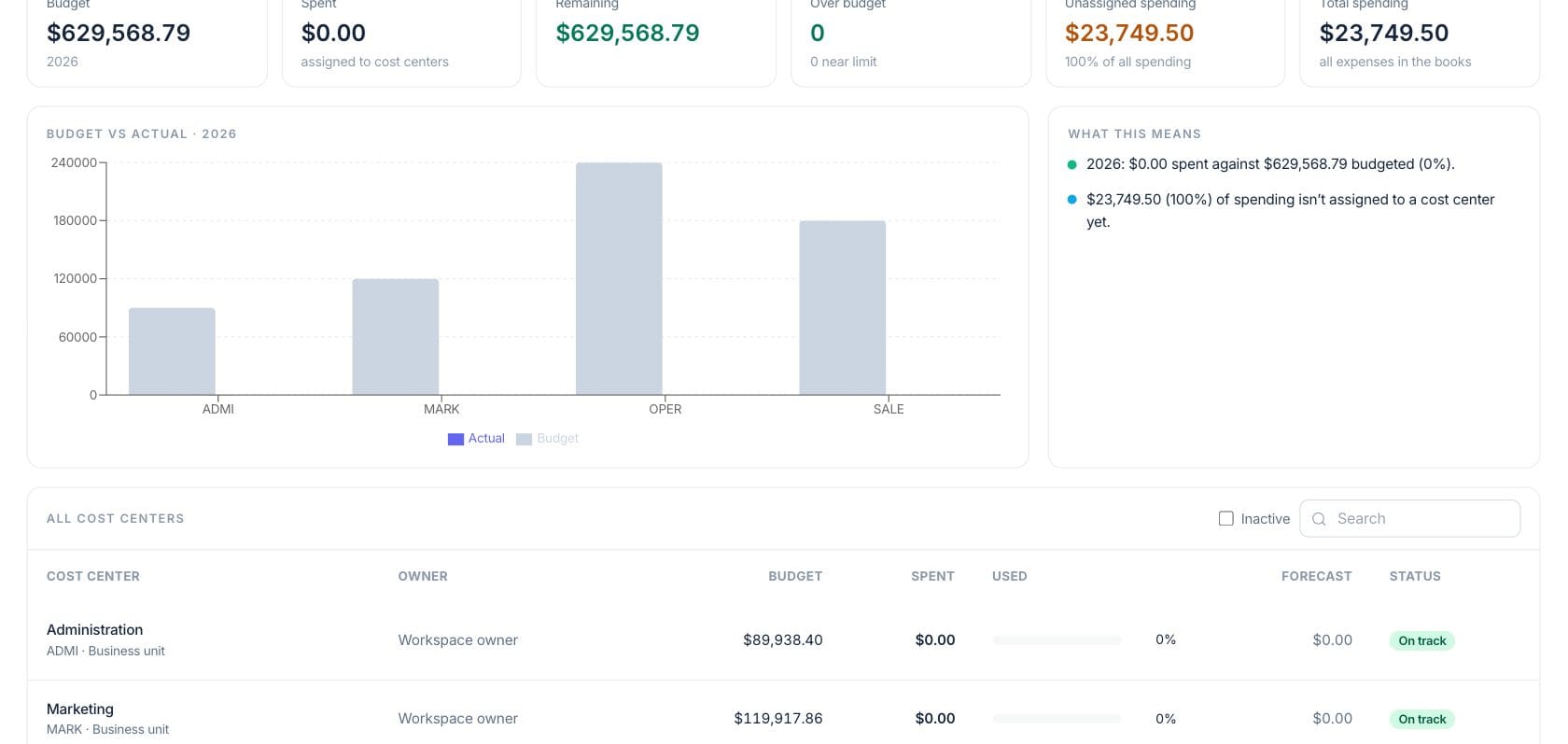The width and height of the screenshot is (1568, 744).
Task: Click the magnifier icon in Search box
Action: [1319, 519]
